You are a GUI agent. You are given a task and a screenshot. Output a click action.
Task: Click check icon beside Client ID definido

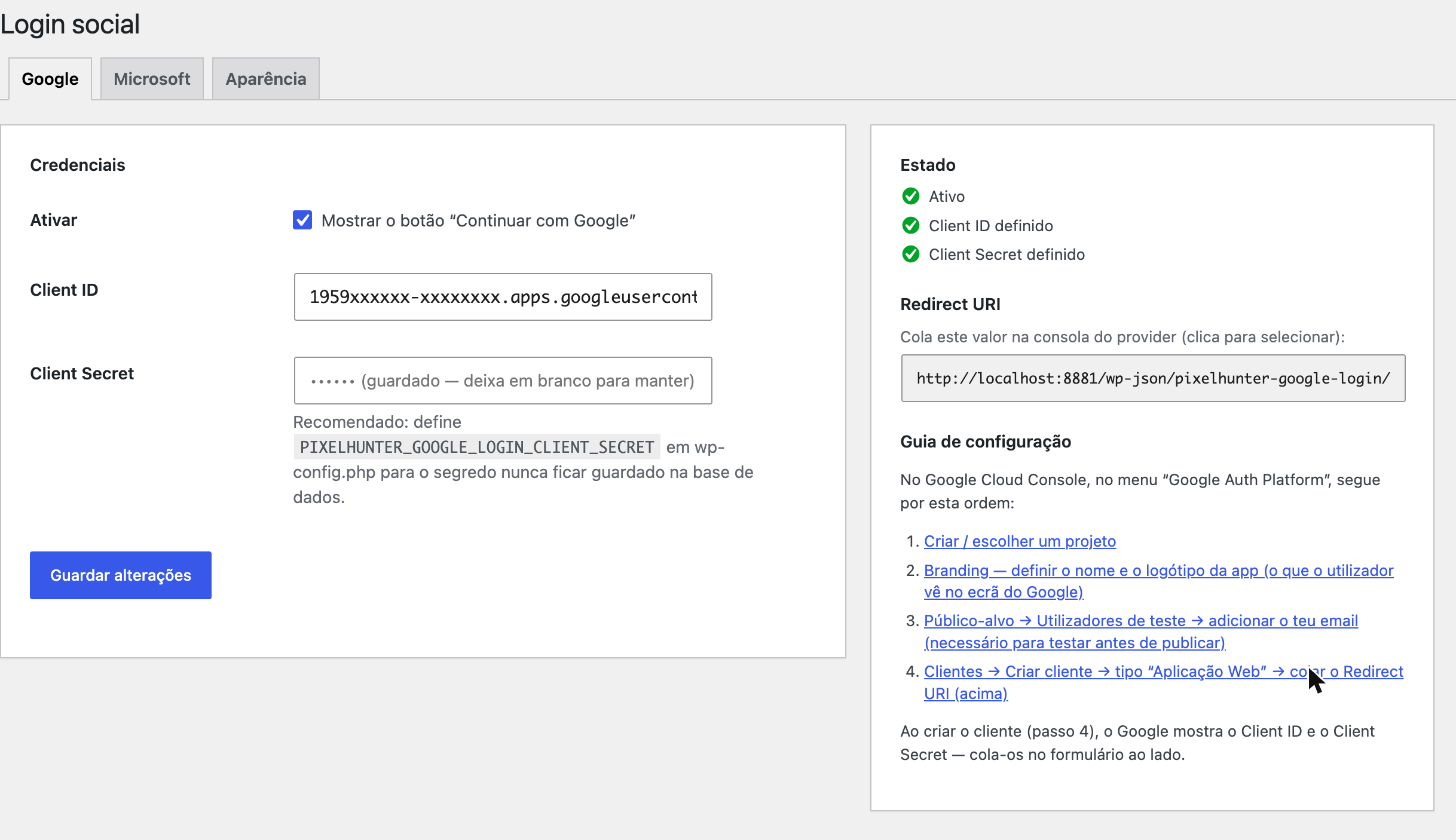tap(910, 225)
